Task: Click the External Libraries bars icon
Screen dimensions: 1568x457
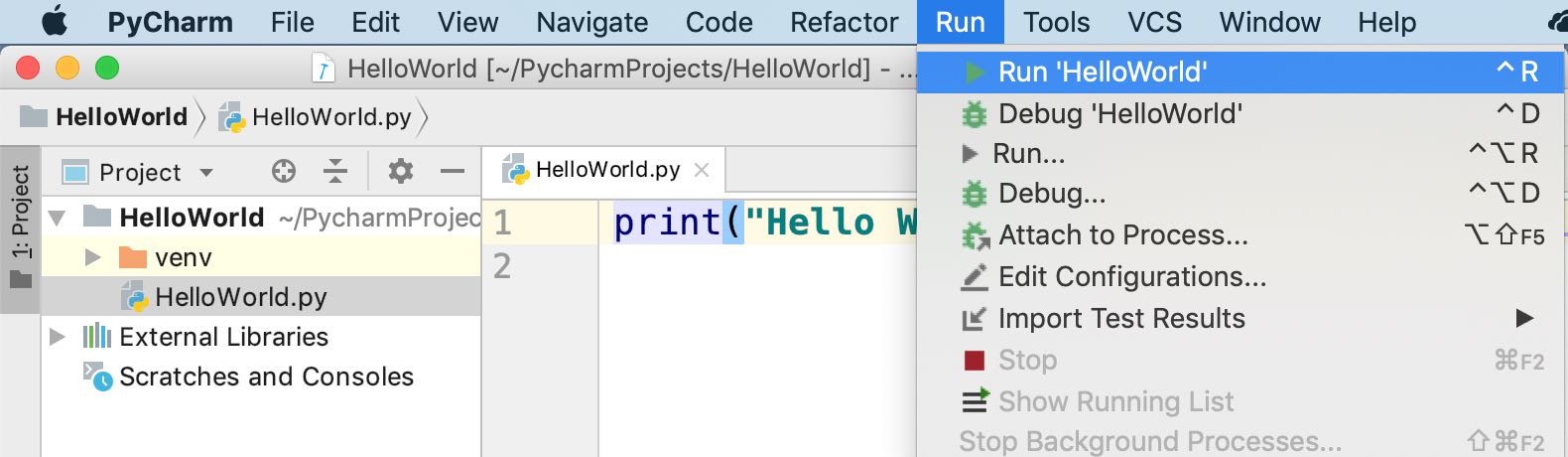Action: pos(96,336)
